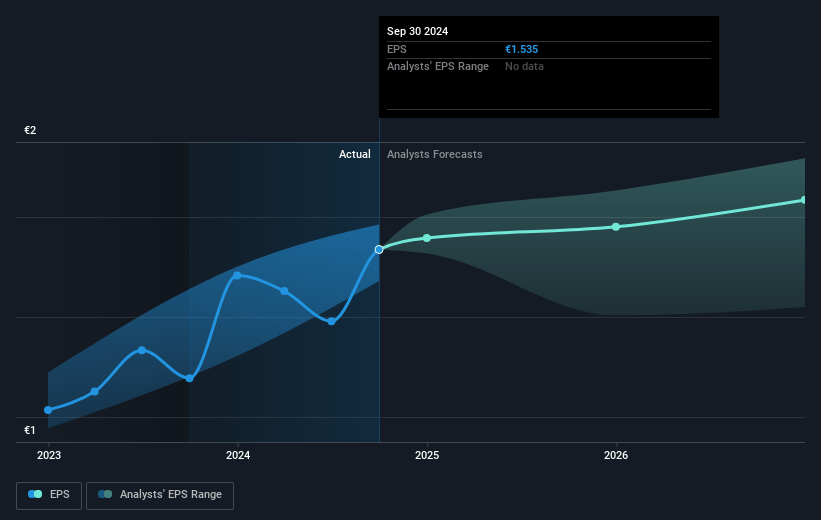Click the early 2024 EPS peak data point
Viewport: 821px width, 520px height.
click(237, 275)
